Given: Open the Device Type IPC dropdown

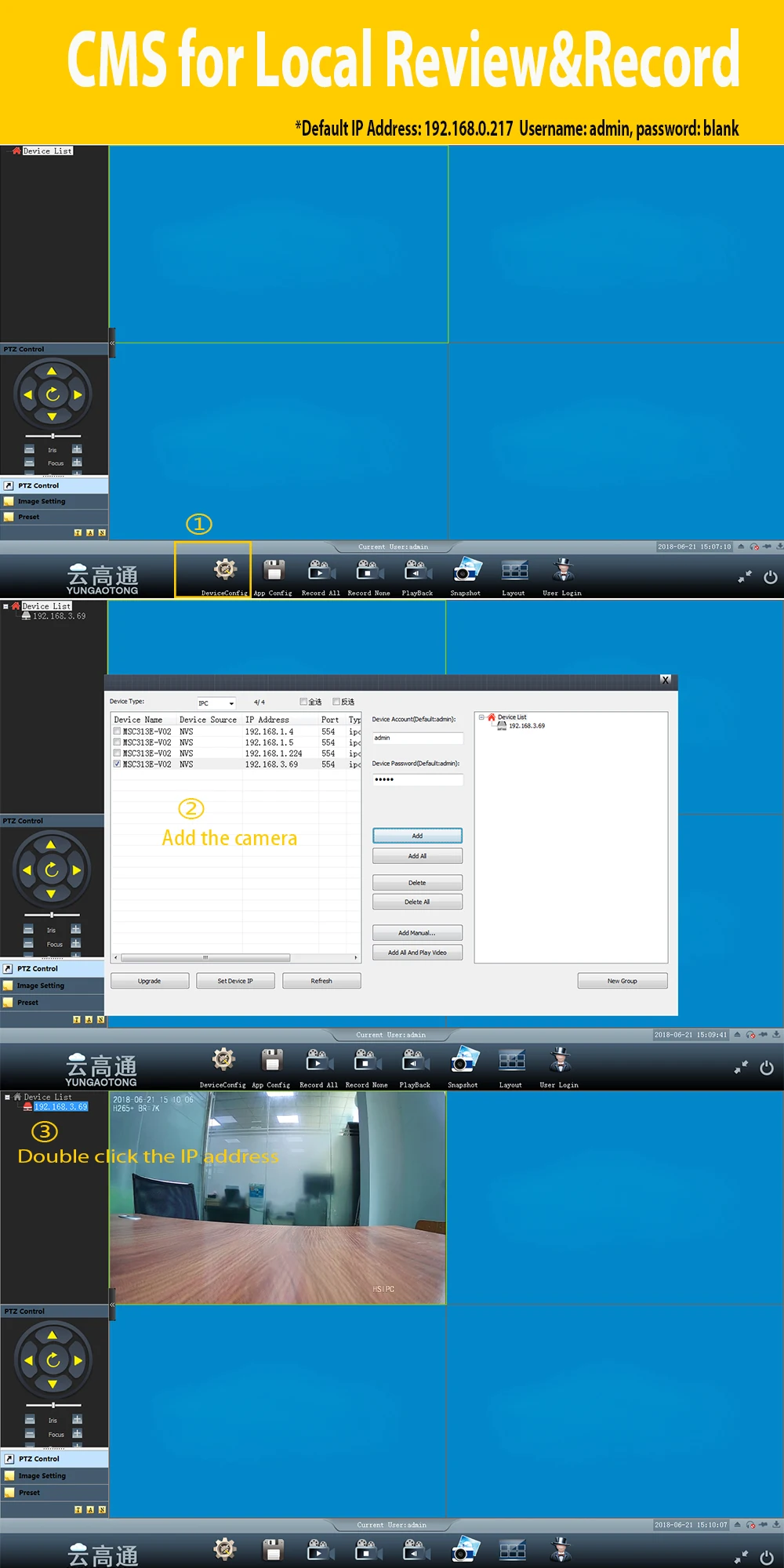Looking at the screenshot, I should [216, 703].
